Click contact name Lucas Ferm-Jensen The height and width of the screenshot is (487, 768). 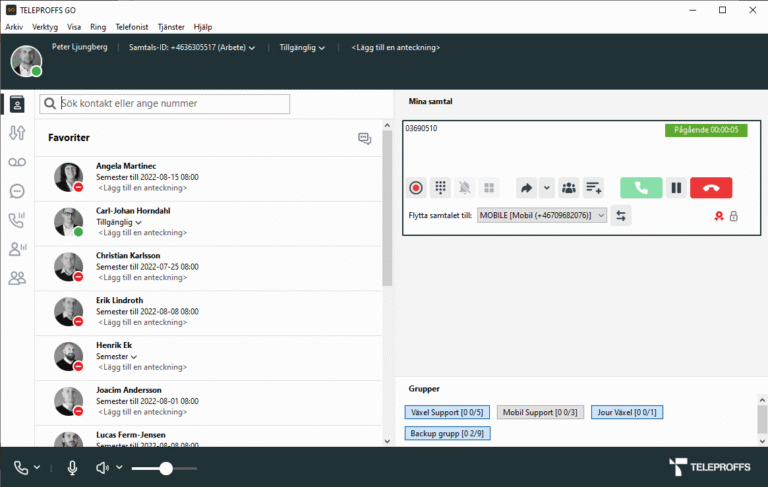coord(131,435)
